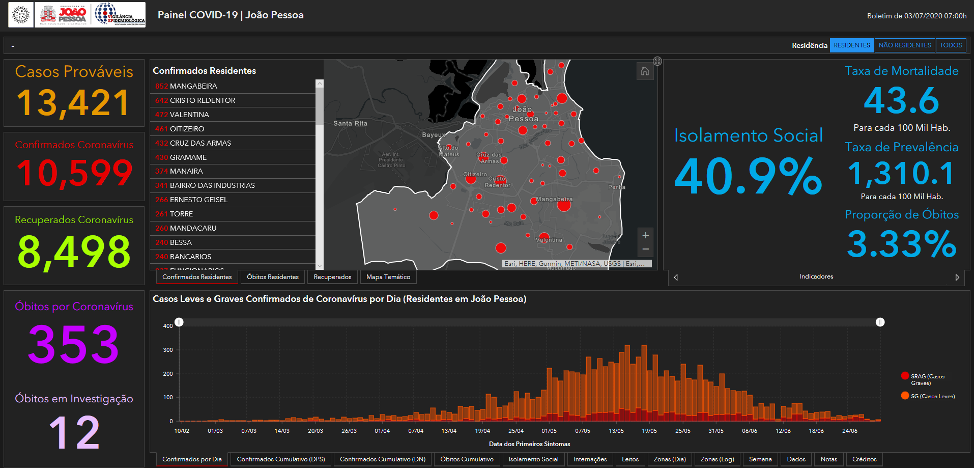Click the municipal coat of arms icon
This screenshot has width=974, height=468.
(18, 15)
